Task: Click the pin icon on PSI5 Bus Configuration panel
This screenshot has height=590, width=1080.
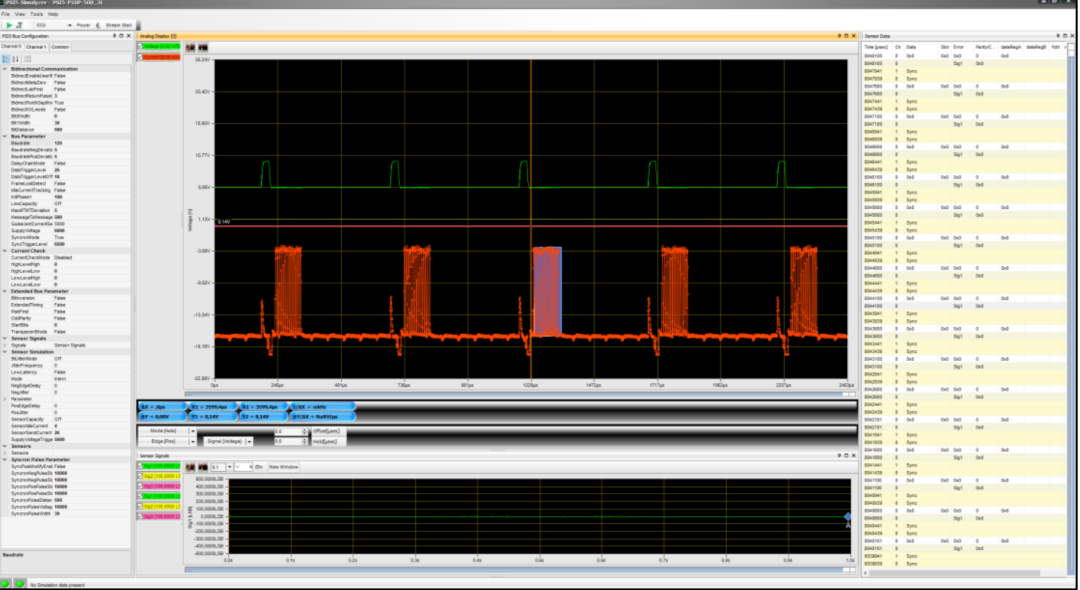Action: [115, 34]
